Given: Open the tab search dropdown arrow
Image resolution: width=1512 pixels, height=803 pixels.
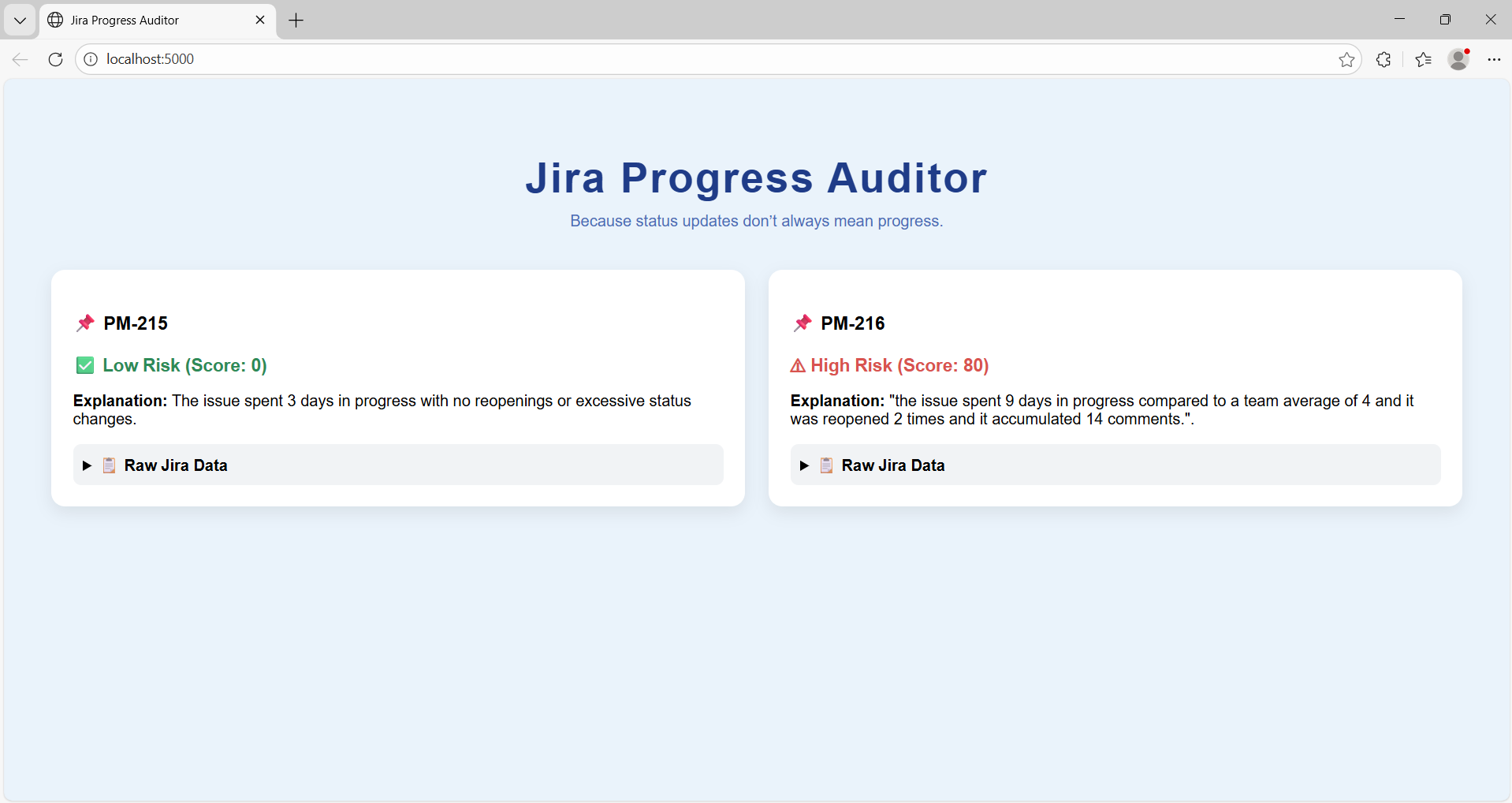Looking at the screenshot, I should pyautogui.click(x=20, y=21).
